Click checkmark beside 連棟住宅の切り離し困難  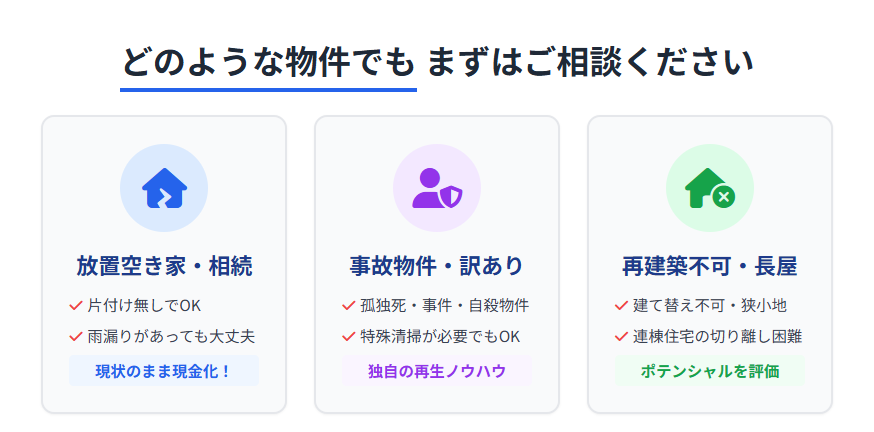(621, 337)
